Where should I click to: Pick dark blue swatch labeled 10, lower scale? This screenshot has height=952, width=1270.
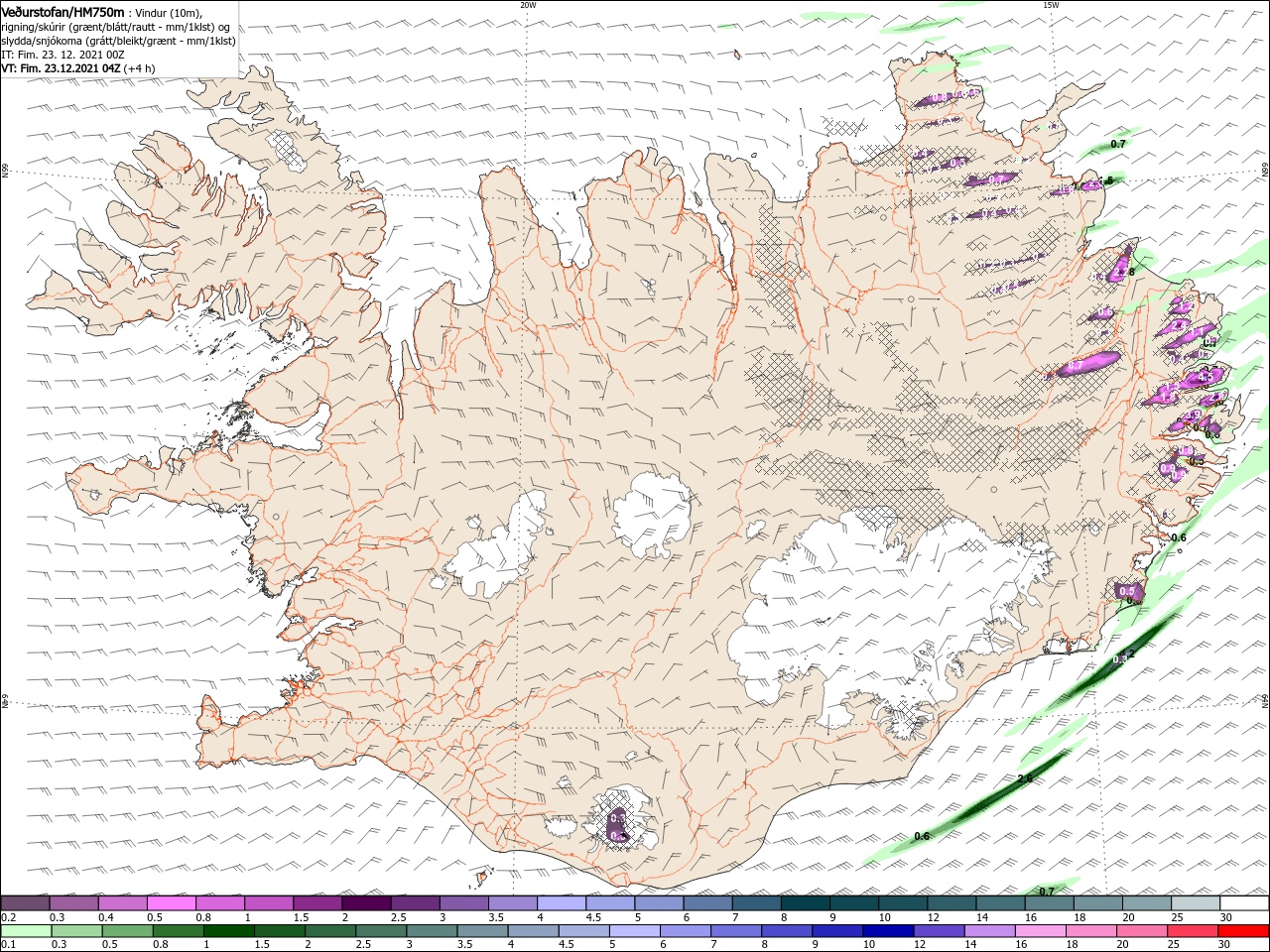click(887, 931)
